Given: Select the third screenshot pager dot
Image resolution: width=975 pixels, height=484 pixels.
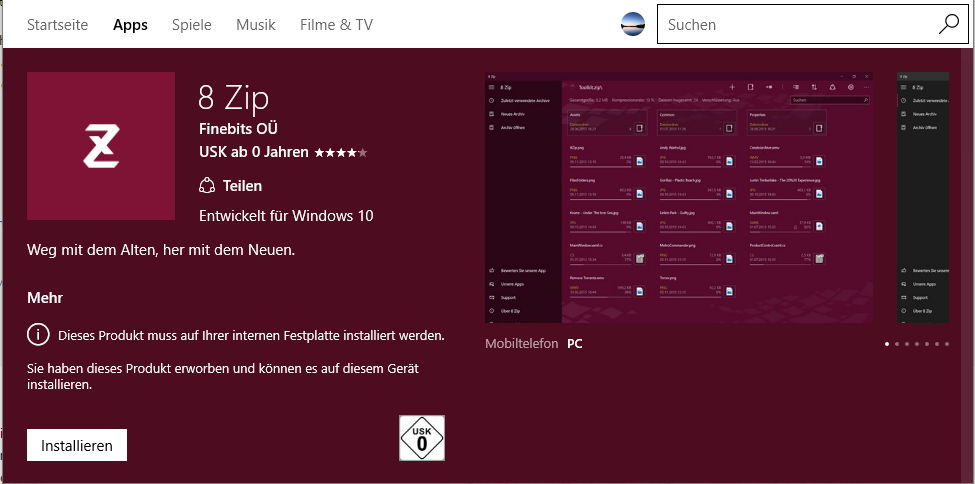Looking at the screenshot, I should [x=907, y=344].
